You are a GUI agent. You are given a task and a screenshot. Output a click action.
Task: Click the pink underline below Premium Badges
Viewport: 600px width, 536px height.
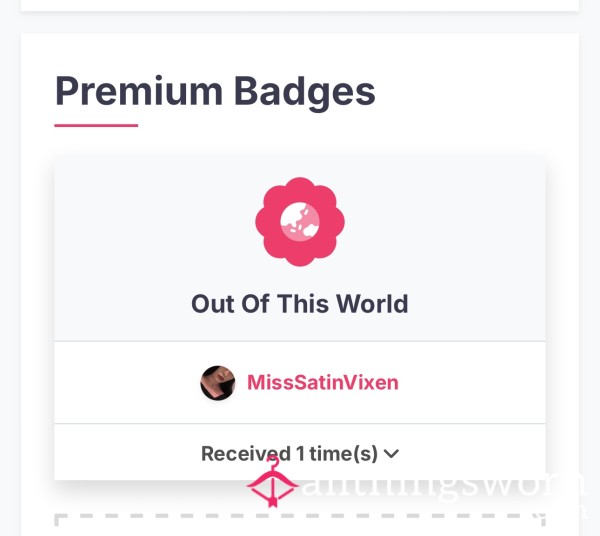(x=96, y=125)
